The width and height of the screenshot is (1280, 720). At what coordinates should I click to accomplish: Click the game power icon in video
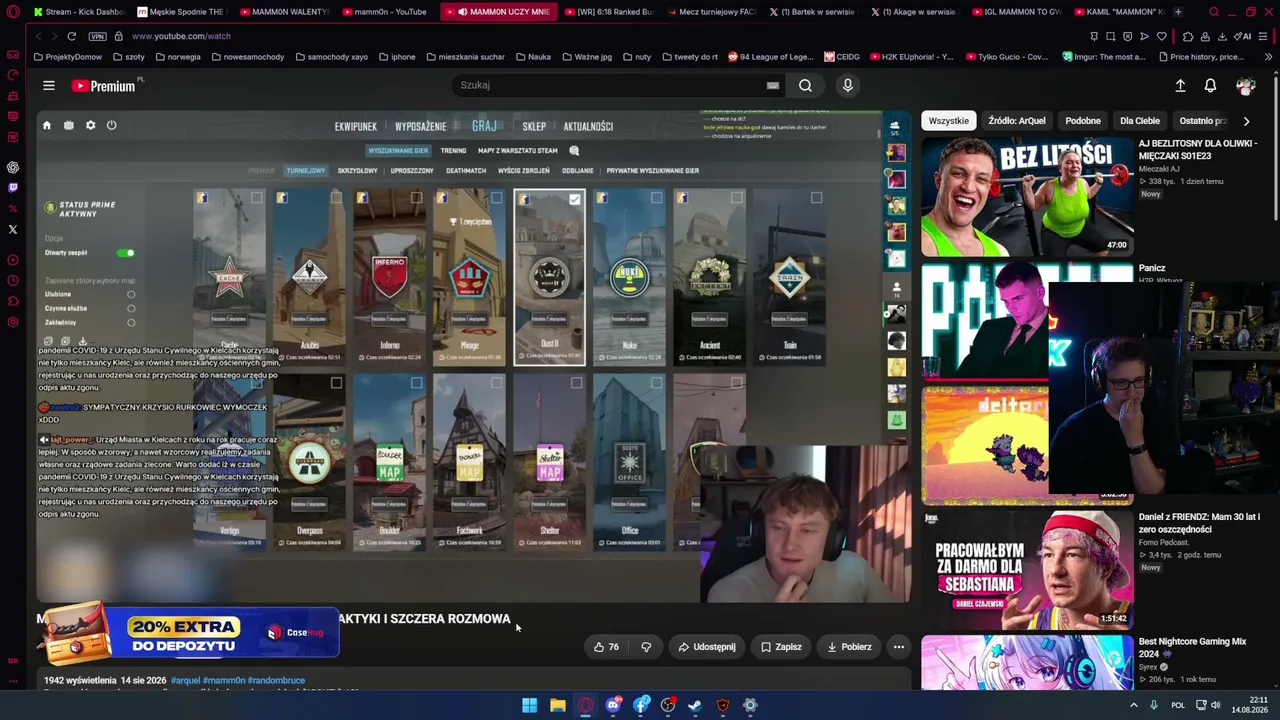coord(111,126)
